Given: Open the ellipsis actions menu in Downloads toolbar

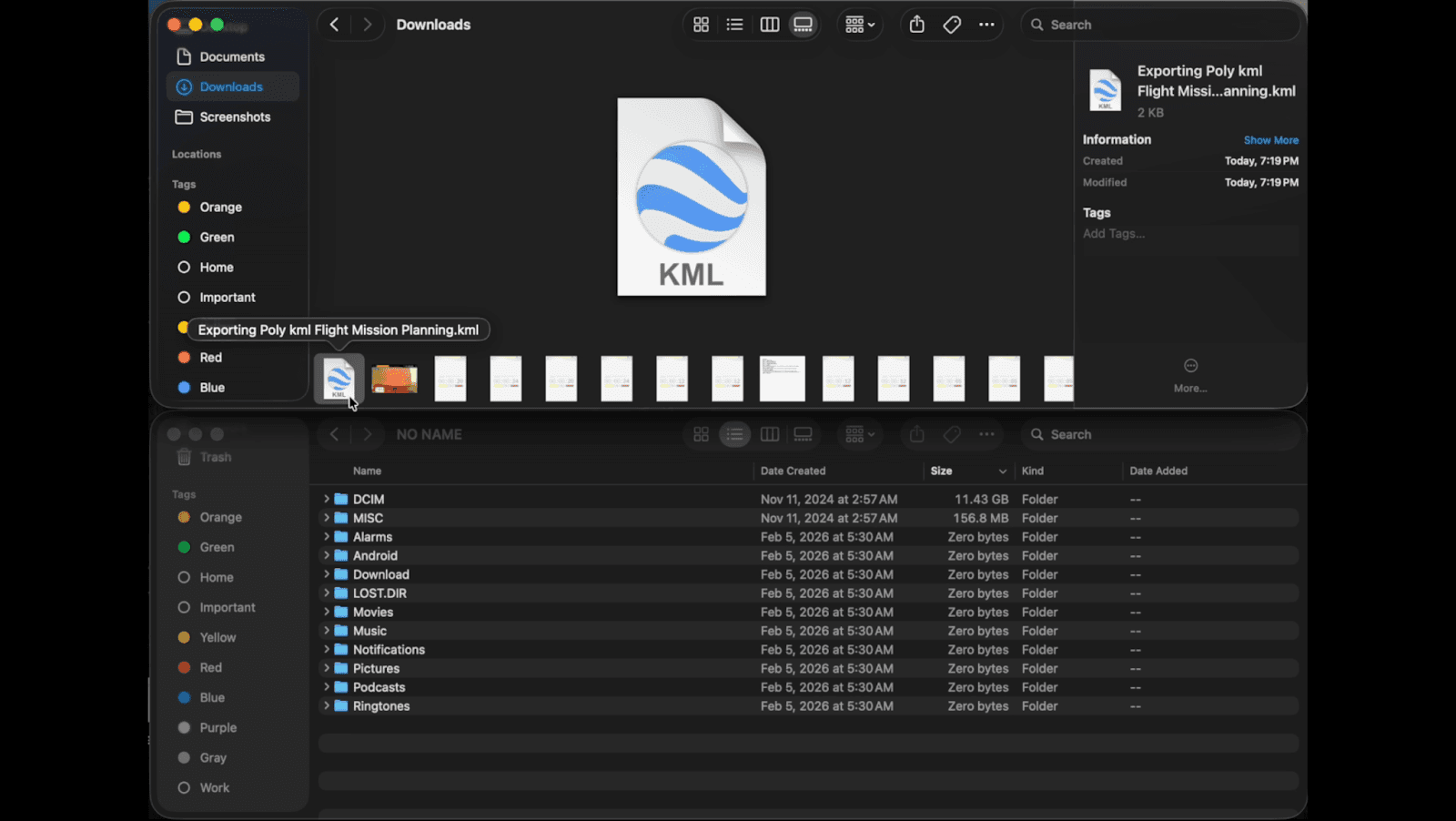Looking at the screenshot, I should (986, 25).
